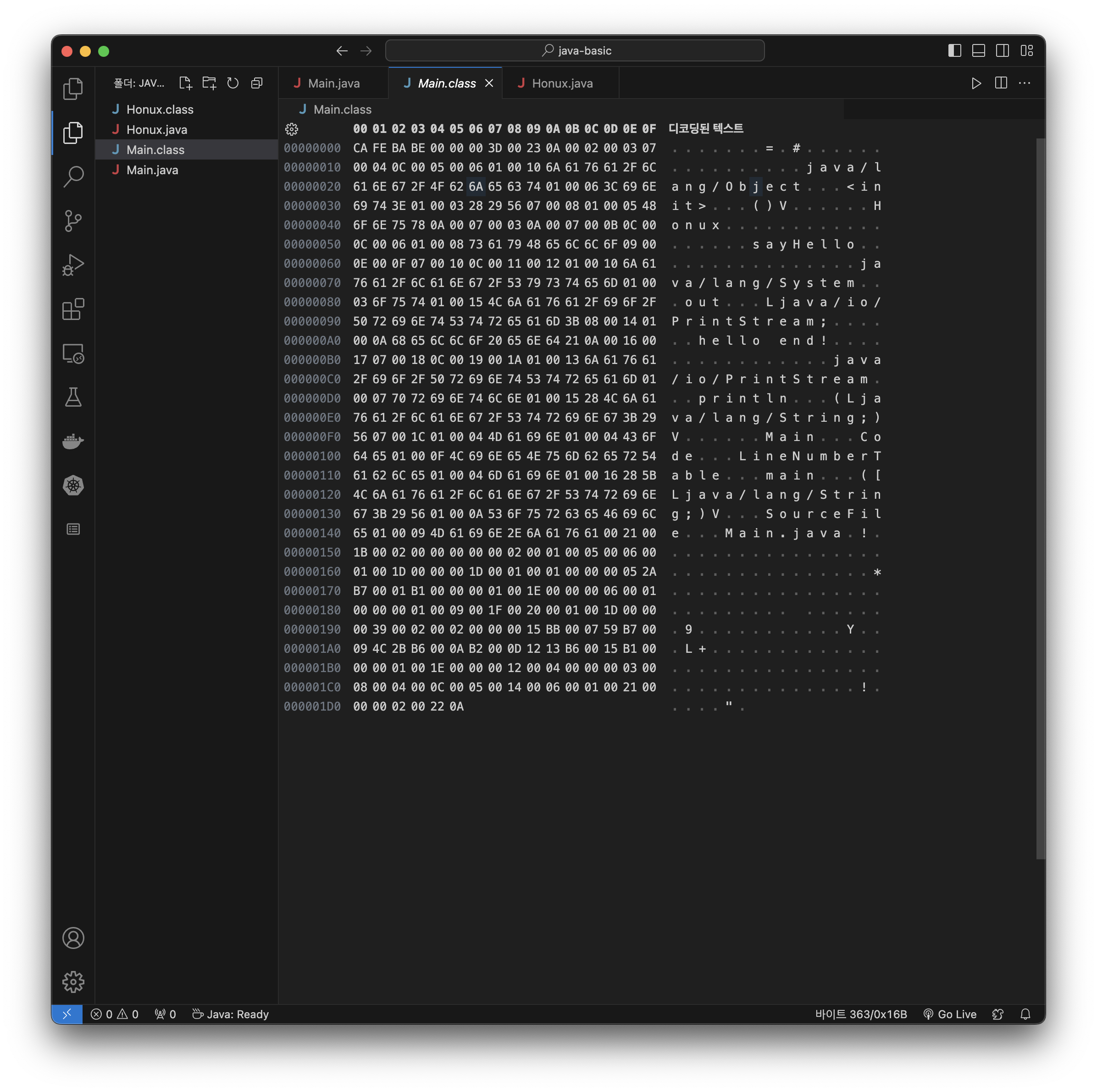The image size is (1097, 1092).
Task: Open the Search view in activity bar
Action: click(x=73, y=176)
